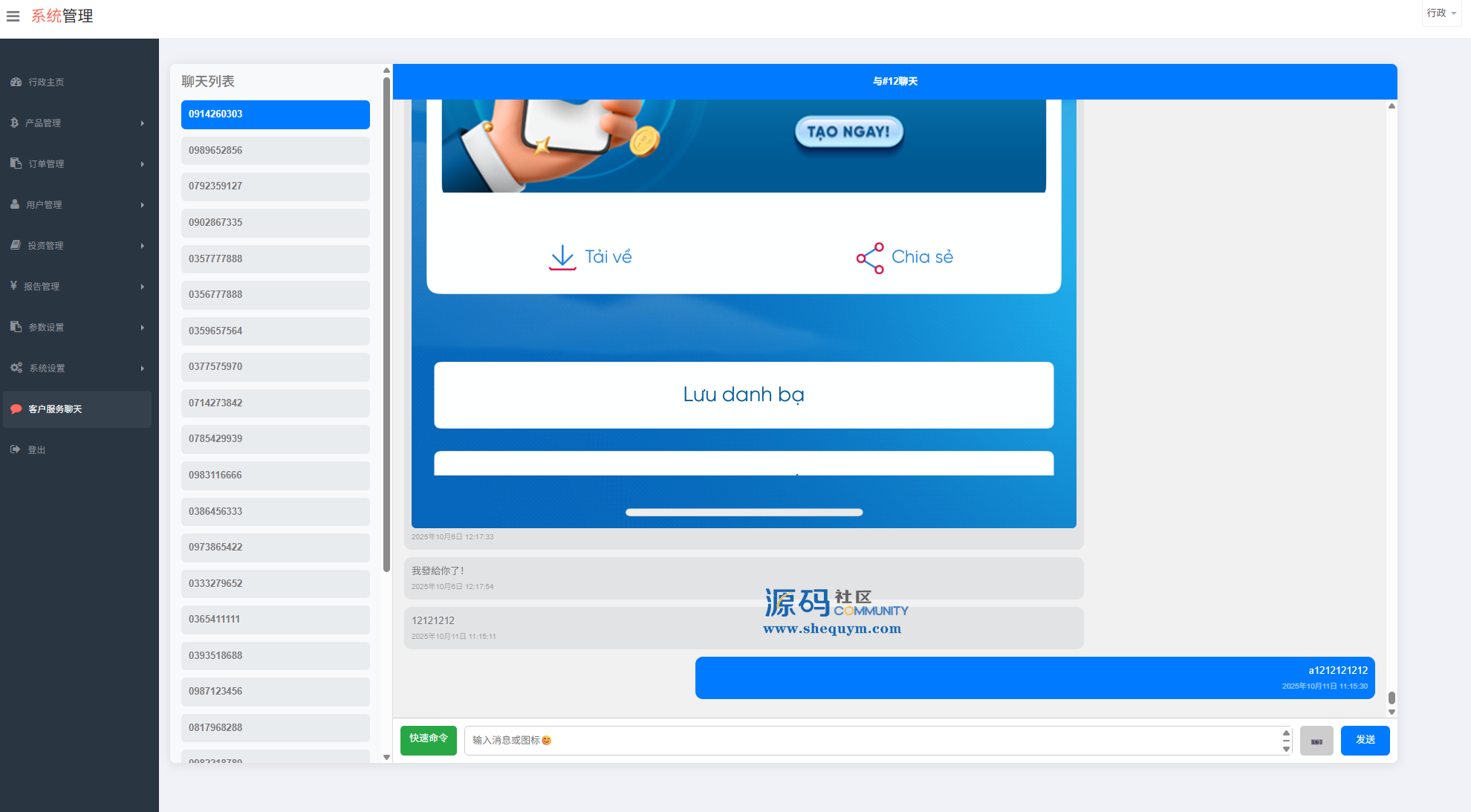Expand the 报告管理 menu
The width and height of the screenshot is (1471, 812).
42,286
